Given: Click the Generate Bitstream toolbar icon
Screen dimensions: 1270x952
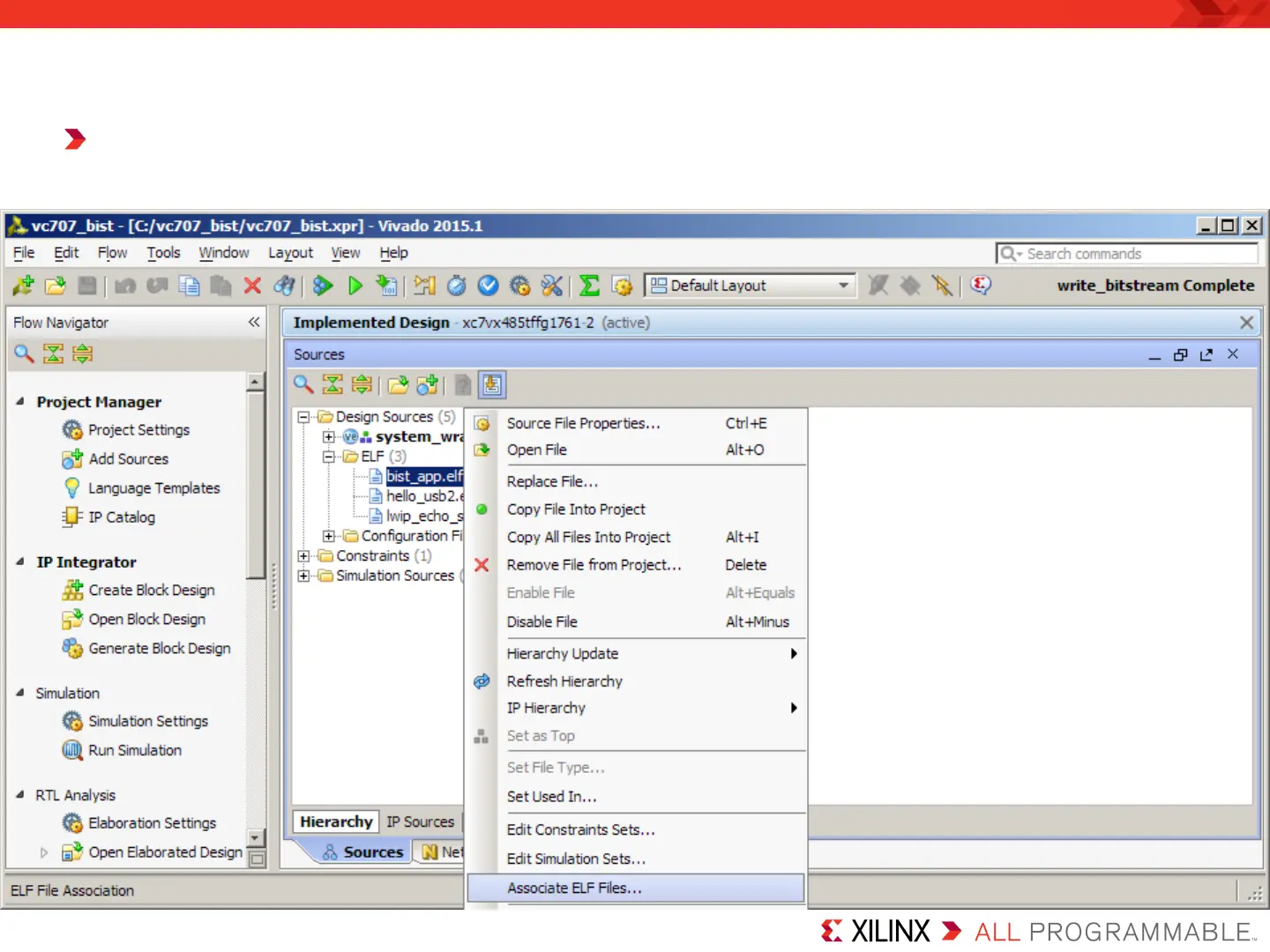Looking at the screenshot, I should pyautogui.click(x=386, y=286).
